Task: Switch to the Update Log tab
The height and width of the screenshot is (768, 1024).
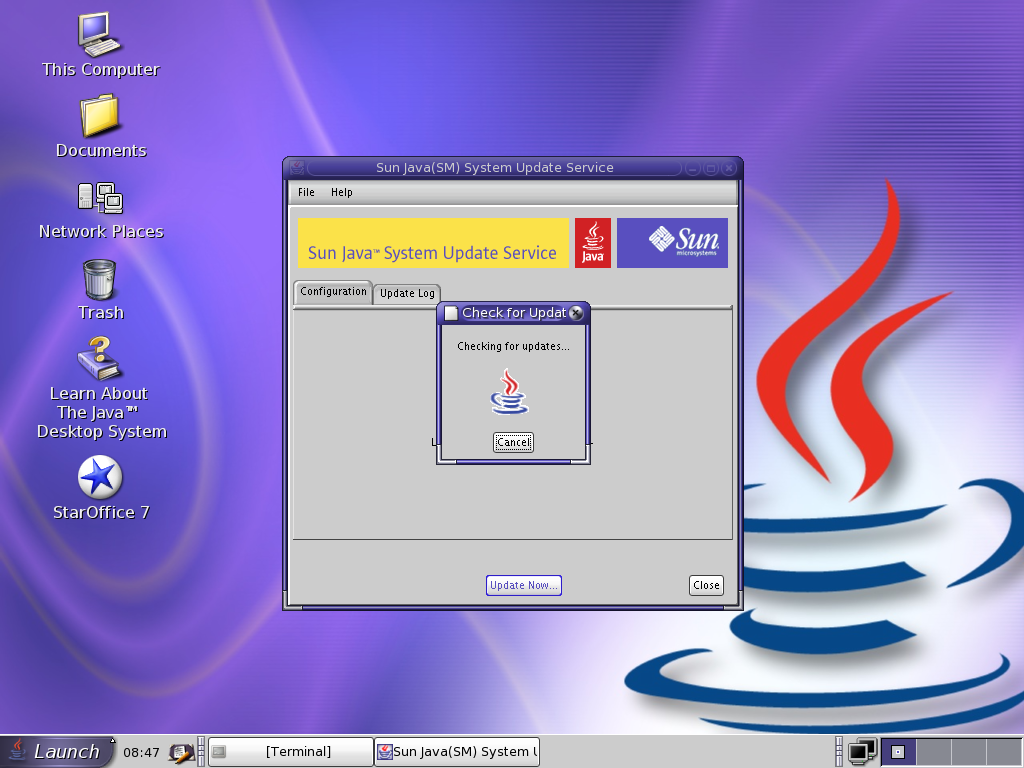Action: (x=407, y=294)
